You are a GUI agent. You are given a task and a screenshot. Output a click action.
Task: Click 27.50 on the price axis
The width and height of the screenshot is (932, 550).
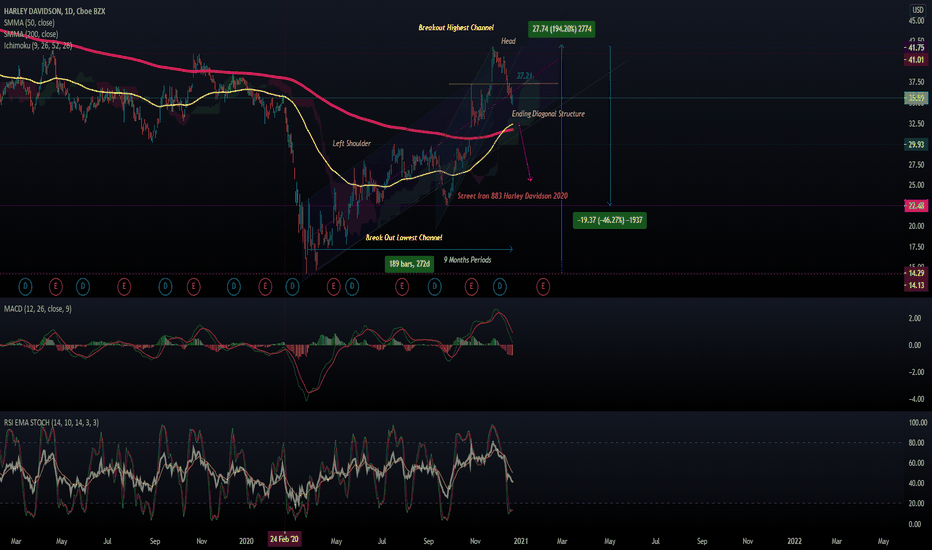917,165
